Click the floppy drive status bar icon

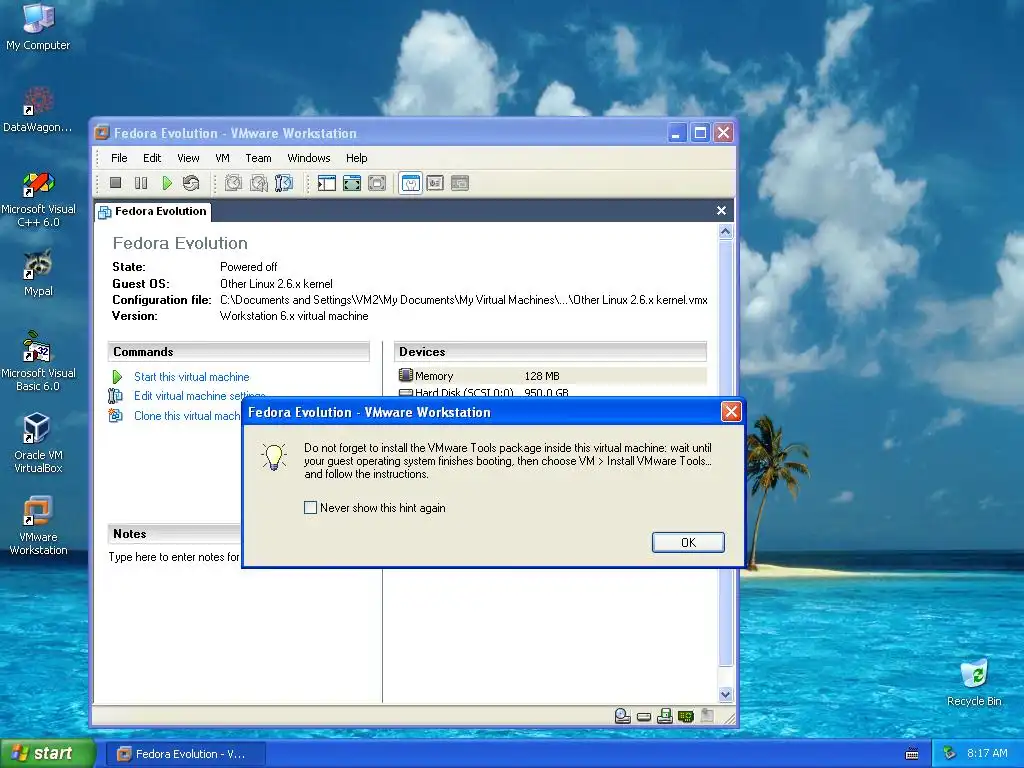tap(665, 716)
